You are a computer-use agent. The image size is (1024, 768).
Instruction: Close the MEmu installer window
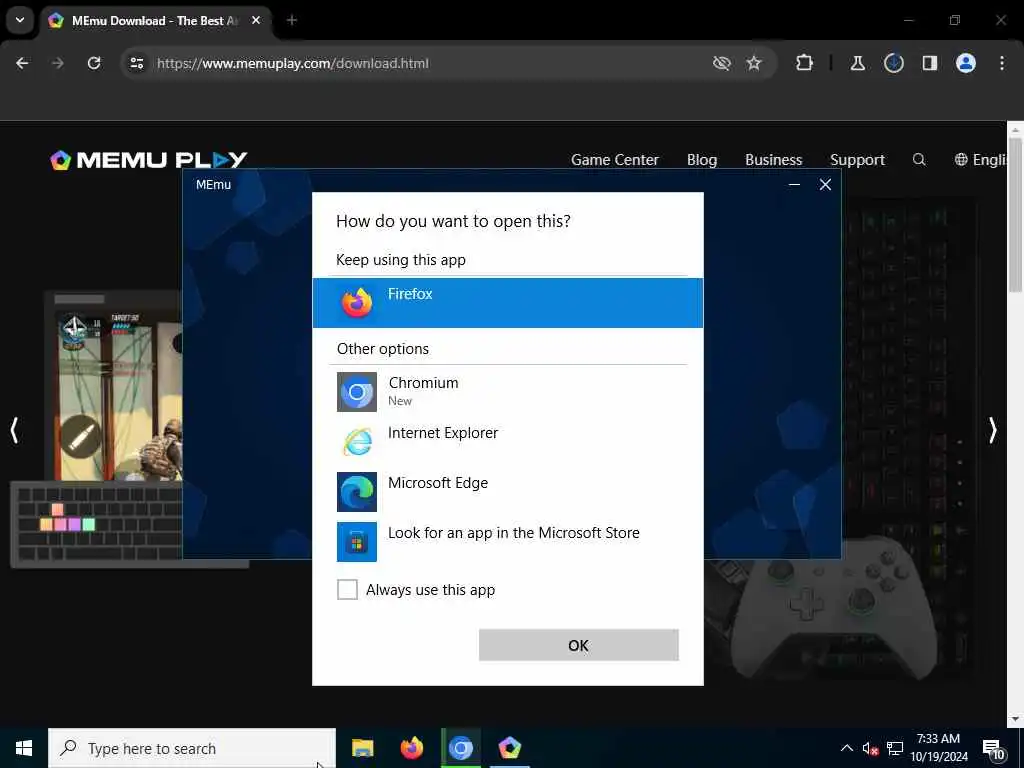point(825,185)
